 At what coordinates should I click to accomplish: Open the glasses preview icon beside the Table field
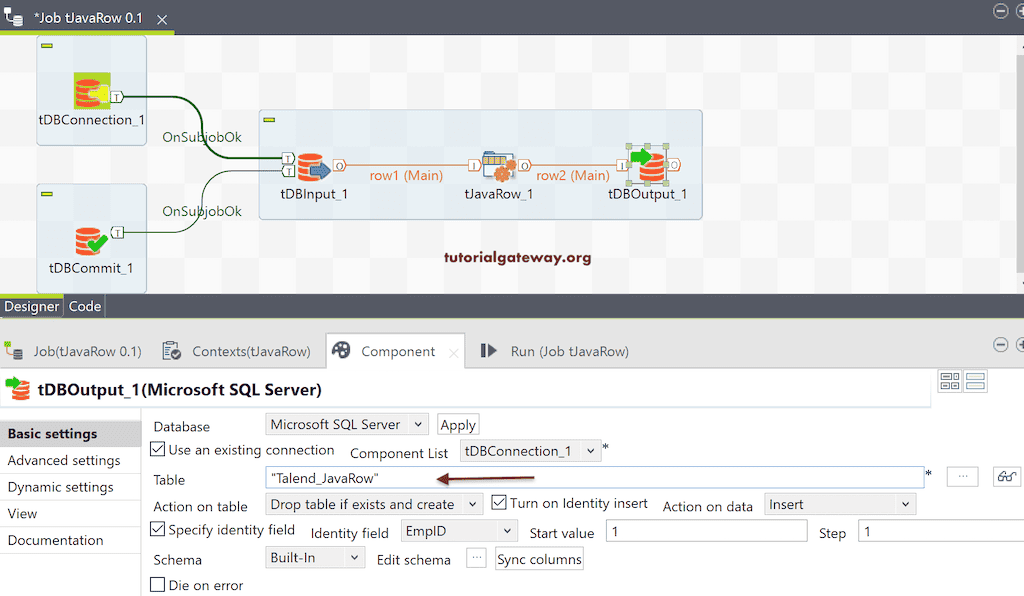coord(1006,476)
